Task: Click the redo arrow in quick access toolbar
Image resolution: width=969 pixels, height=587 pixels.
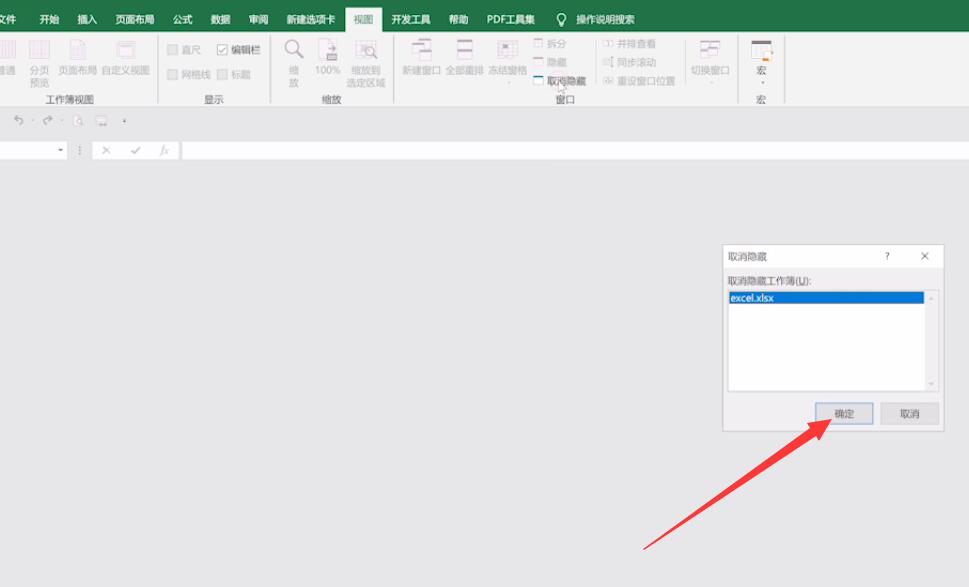Action: tap(48, 120)
